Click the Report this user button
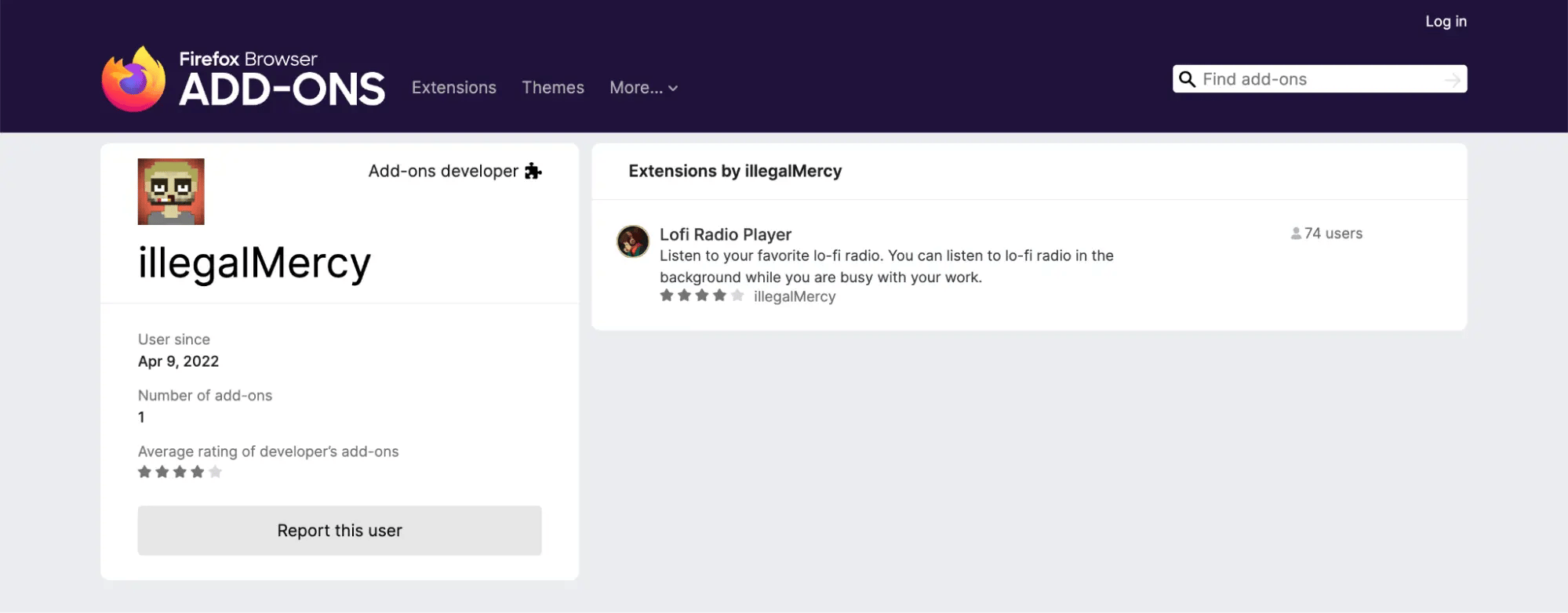 tap(339, 530)
